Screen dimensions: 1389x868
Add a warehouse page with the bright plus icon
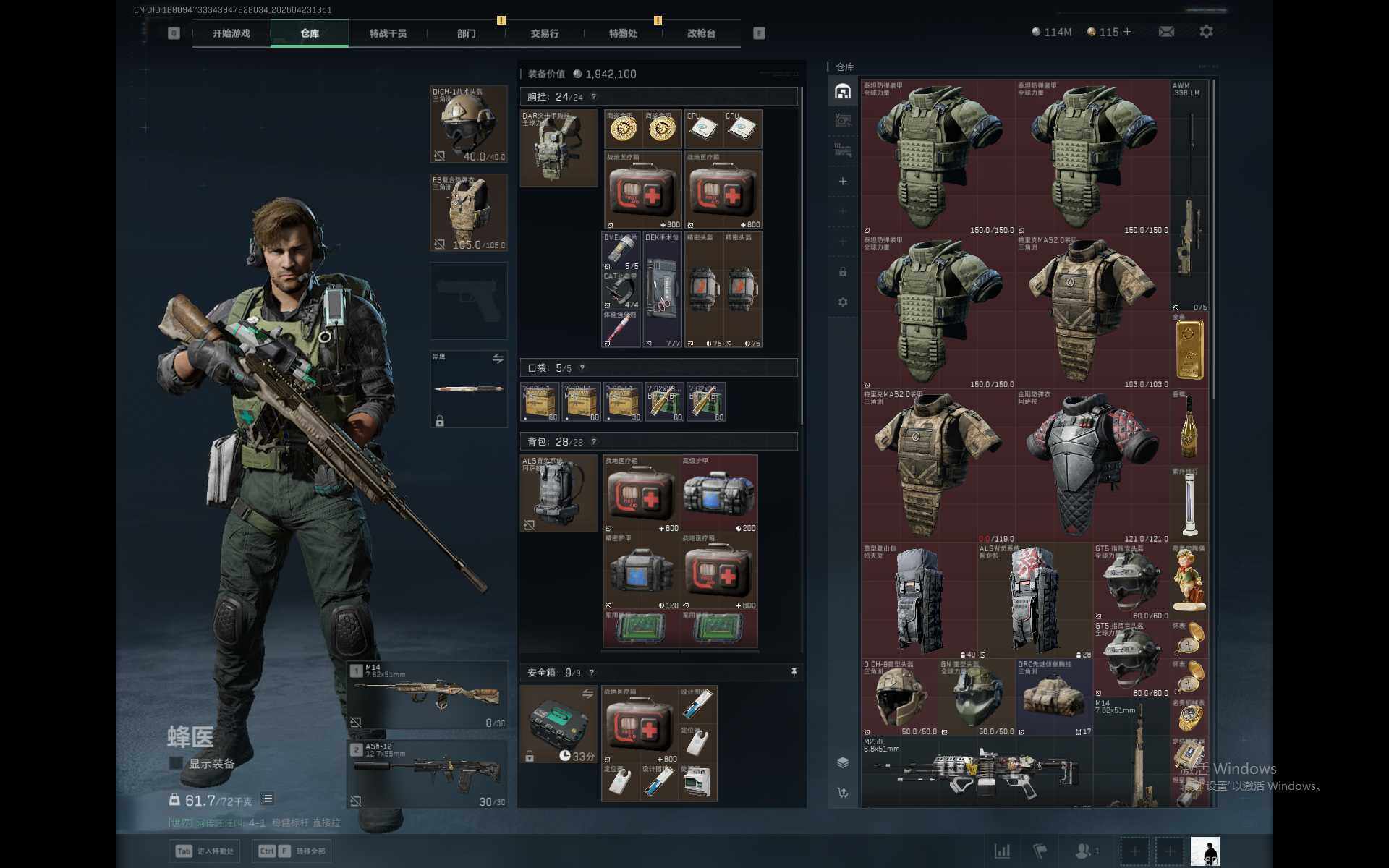[843, 181]
